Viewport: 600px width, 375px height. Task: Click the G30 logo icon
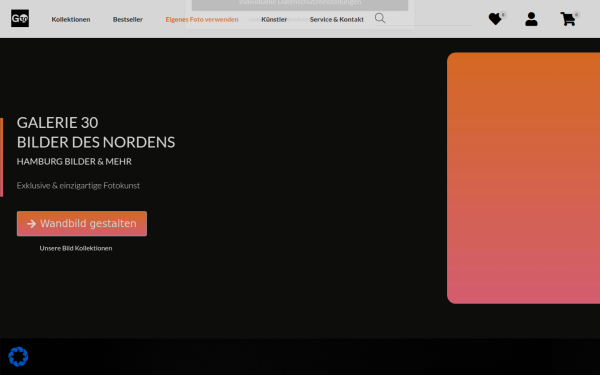(x=20, y=18)
